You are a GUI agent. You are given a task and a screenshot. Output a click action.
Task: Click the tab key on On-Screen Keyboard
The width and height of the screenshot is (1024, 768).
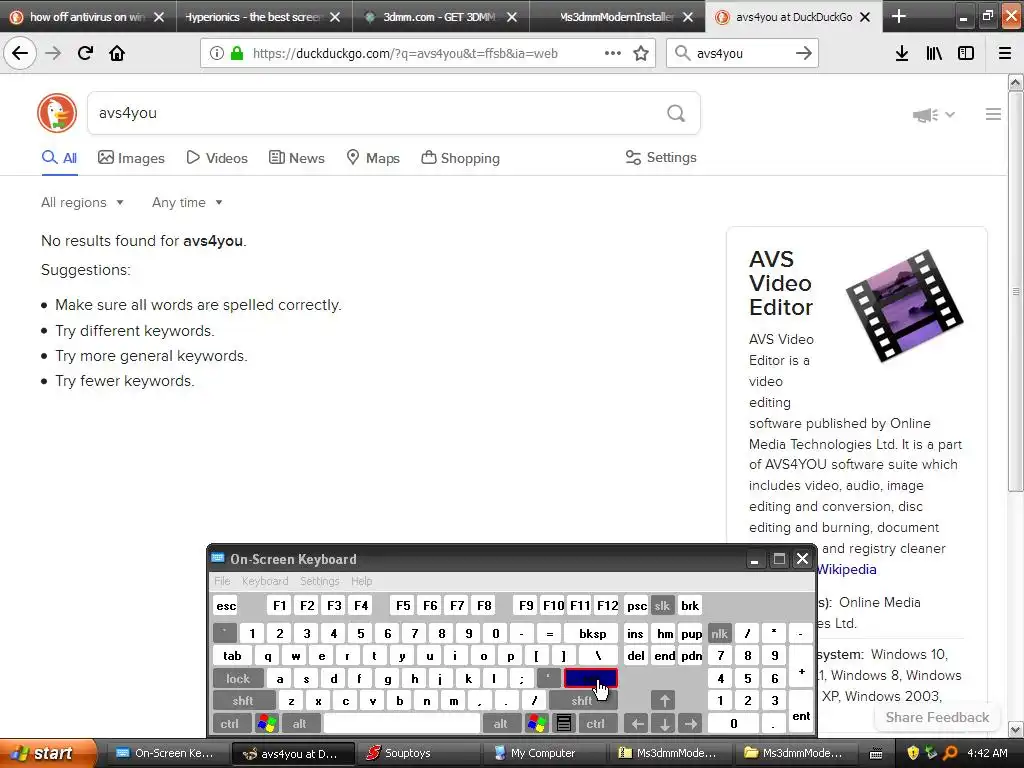point(232,656)
